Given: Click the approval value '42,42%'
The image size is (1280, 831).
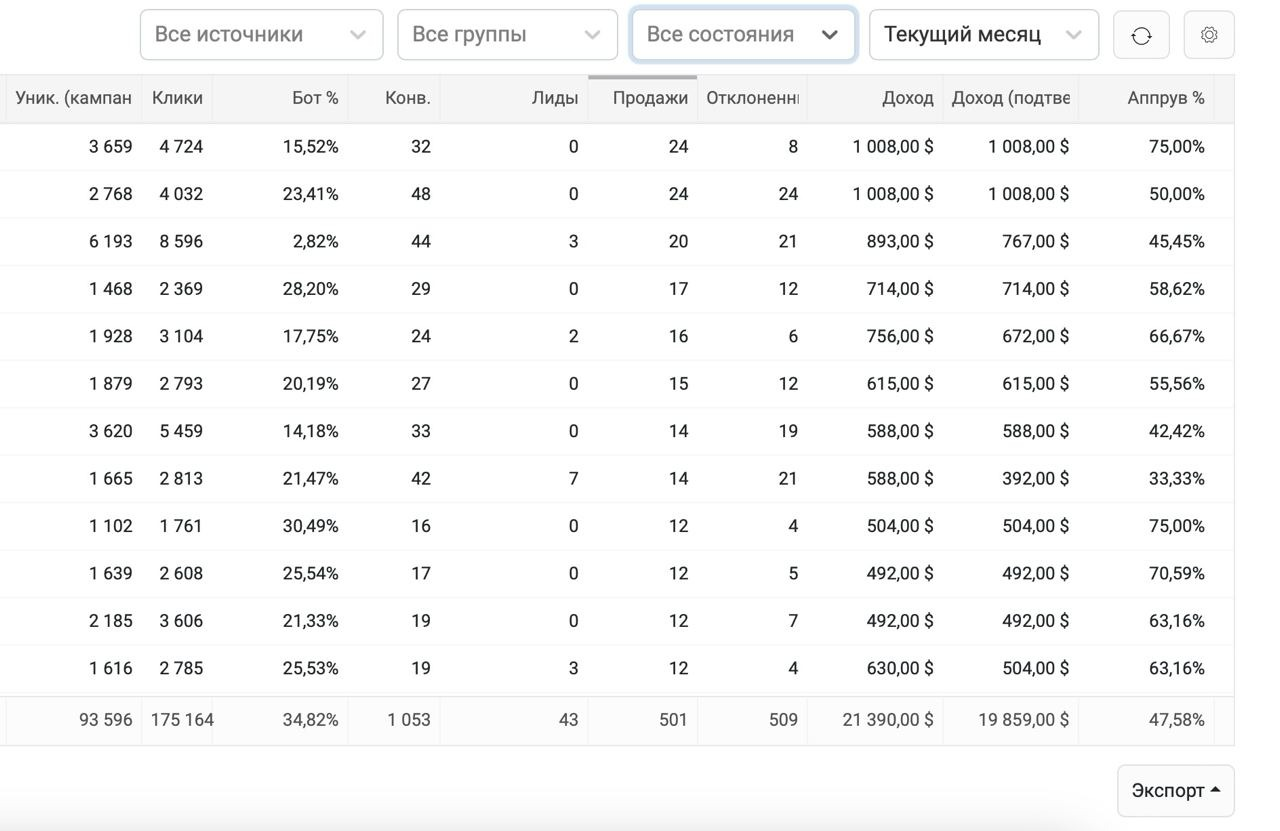Looking at the screenshot, I should pyautogui.click(x=1177, y=431).
